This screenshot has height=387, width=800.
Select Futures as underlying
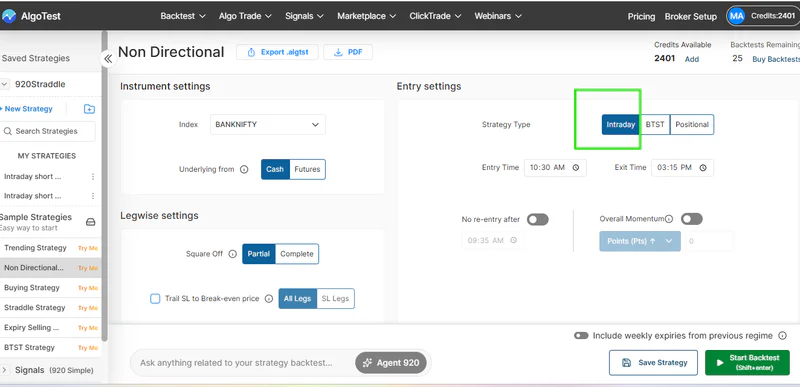click(307, 169)
